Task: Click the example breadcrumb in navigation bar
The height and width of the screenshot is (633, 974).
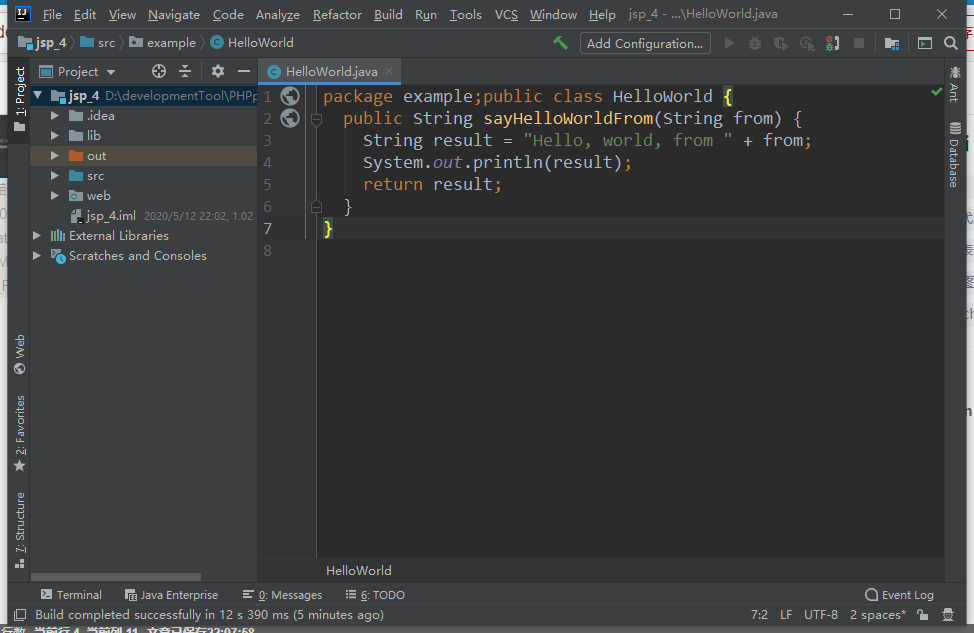Action: 163,43
